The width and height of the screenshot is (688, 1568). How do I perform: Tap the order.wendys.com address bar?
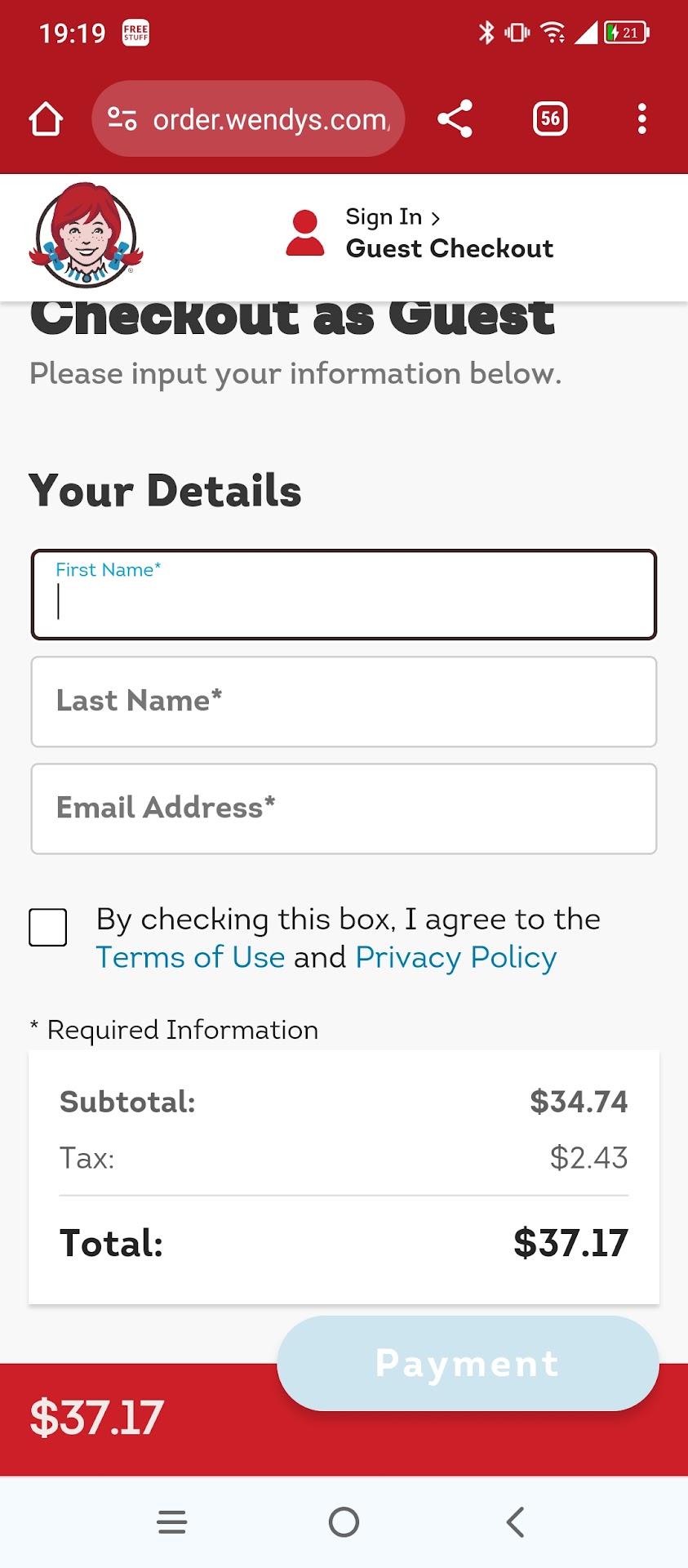[x=271, y=119]
